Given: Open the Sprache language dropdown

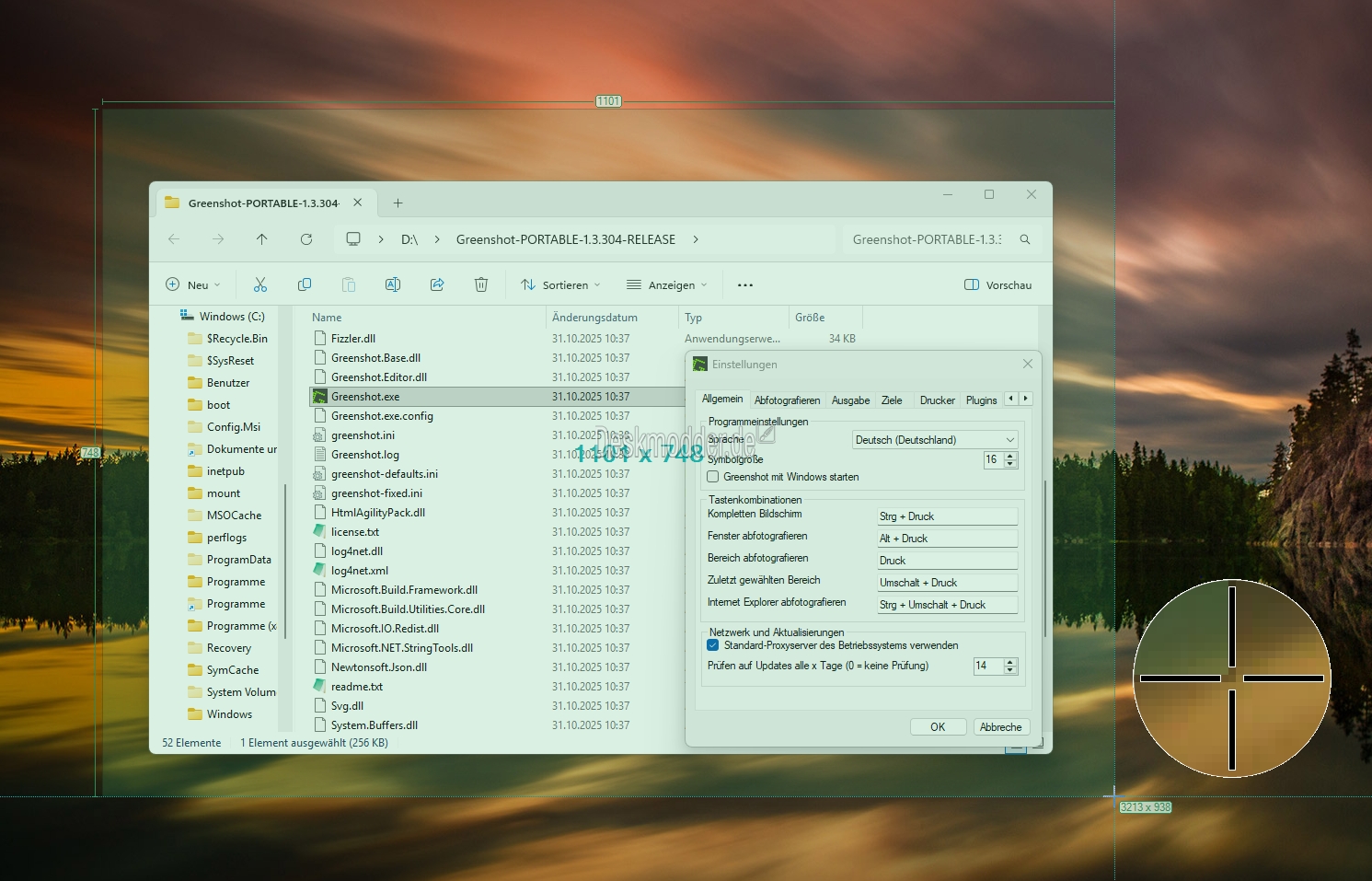Looking at the screenshot, I should [x=935, y=440].
